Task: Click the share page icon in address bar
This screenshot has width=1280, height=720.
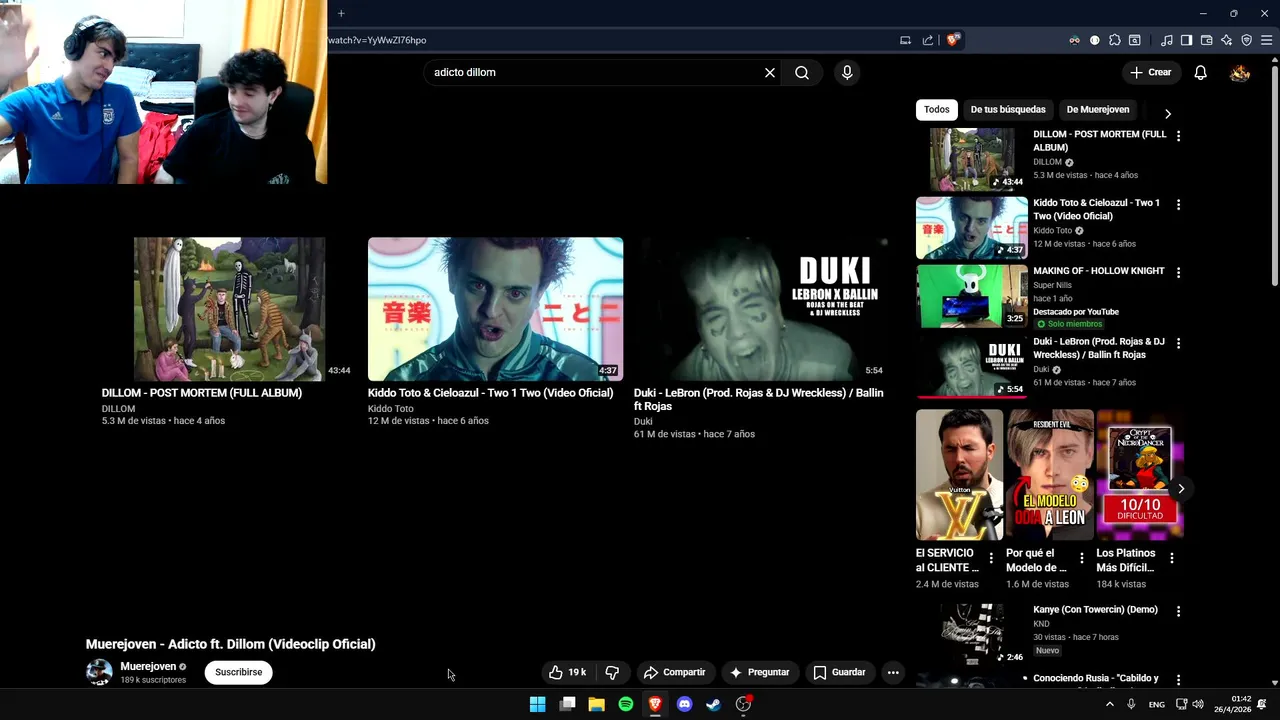Action: coord(928,40)
